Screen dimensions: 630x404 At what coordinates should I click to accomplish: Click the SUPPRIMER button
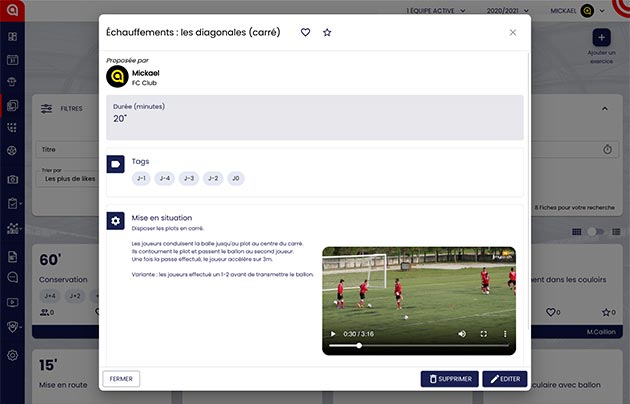click(449, 379)
